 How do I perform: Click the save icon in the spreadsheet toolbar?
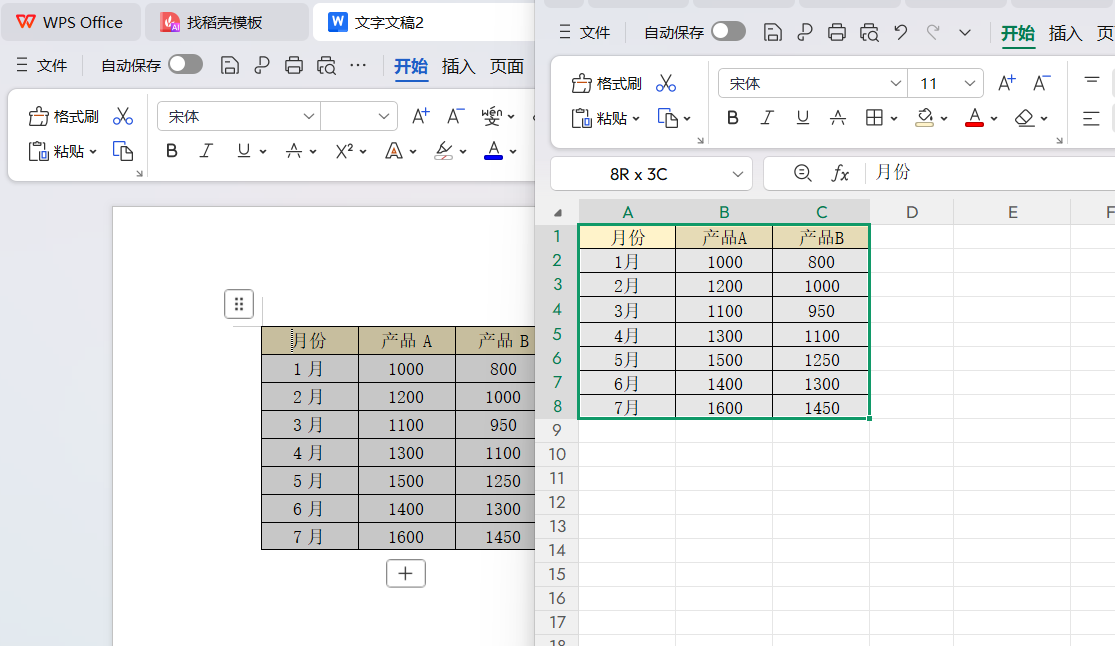coord(772,32)
